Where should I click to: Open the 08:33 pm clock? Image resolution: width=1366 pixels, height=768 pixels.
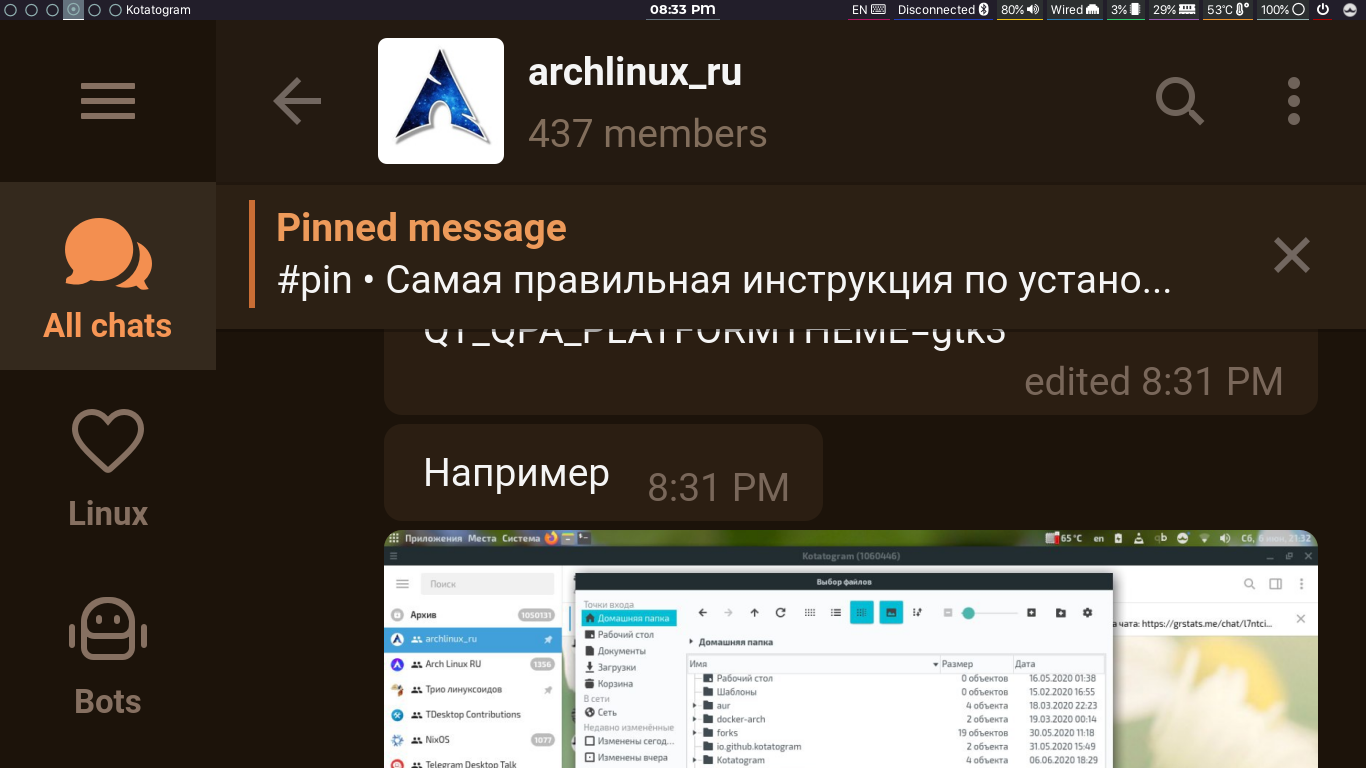(x=683, y=10)
